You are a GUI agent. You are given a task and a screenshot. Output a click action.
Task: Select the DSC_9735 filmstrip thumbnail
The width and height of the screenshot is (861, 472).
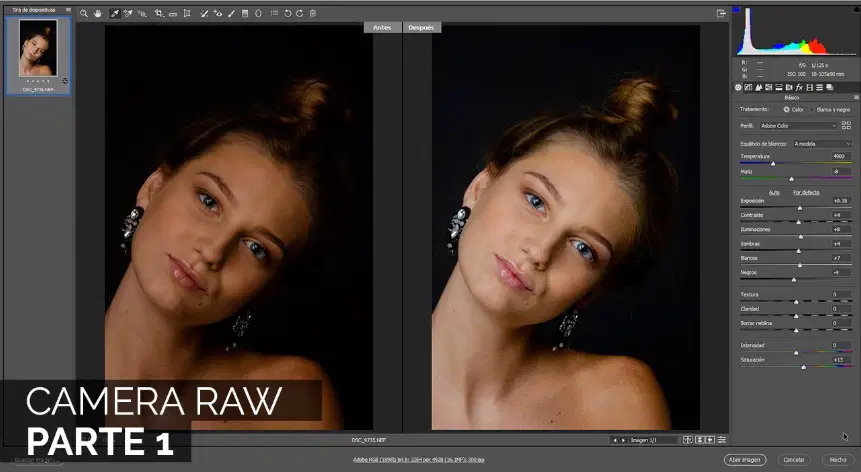(38, 55)
